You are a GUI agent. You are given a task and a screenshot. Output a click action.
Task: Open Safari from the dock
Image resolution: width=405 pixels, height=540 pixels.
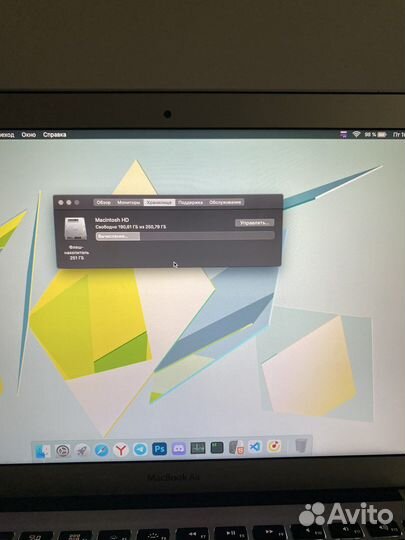pyautogui.click(x=101, y=450)
